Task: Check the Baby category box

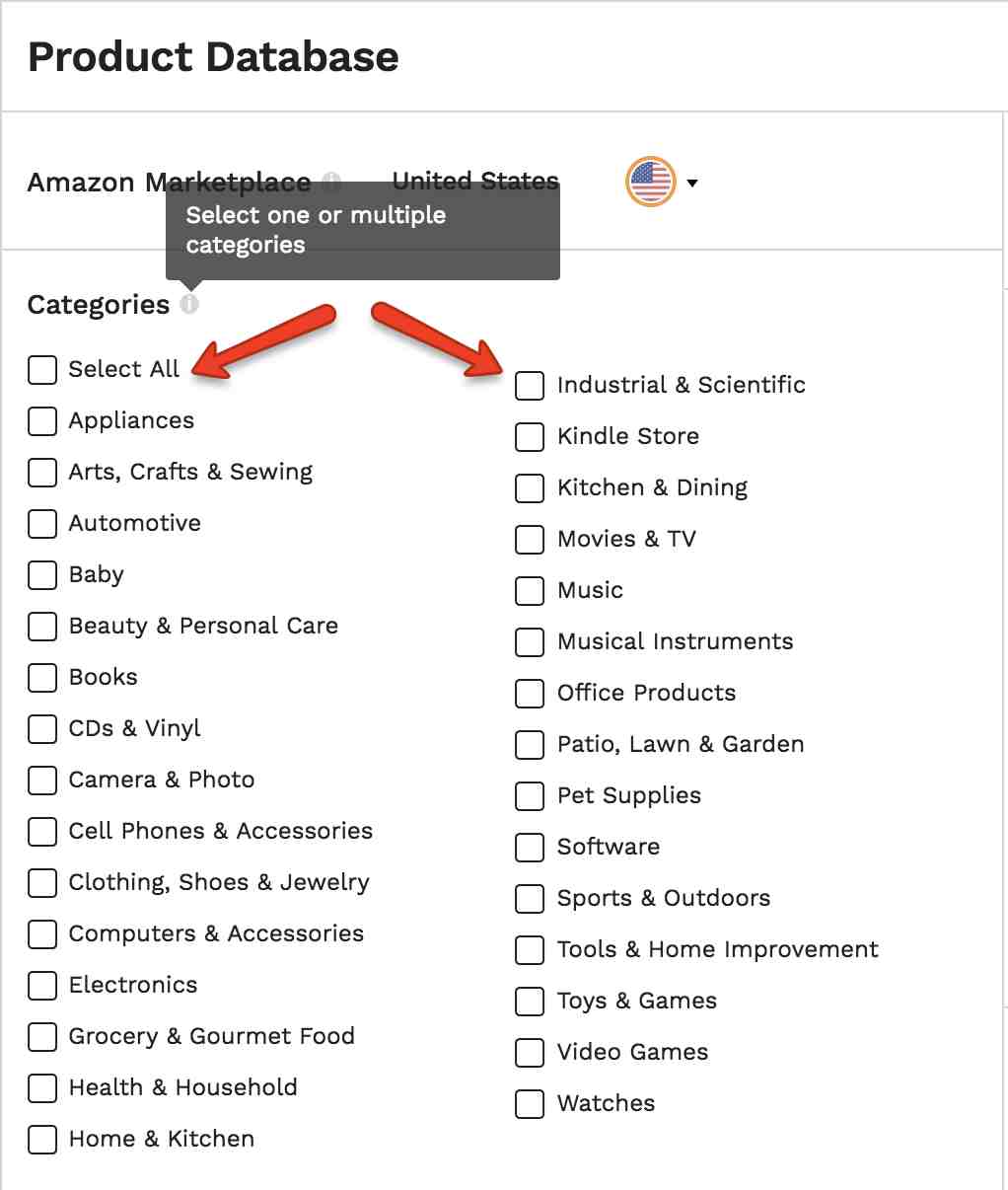Action: [x=42, y=574]
